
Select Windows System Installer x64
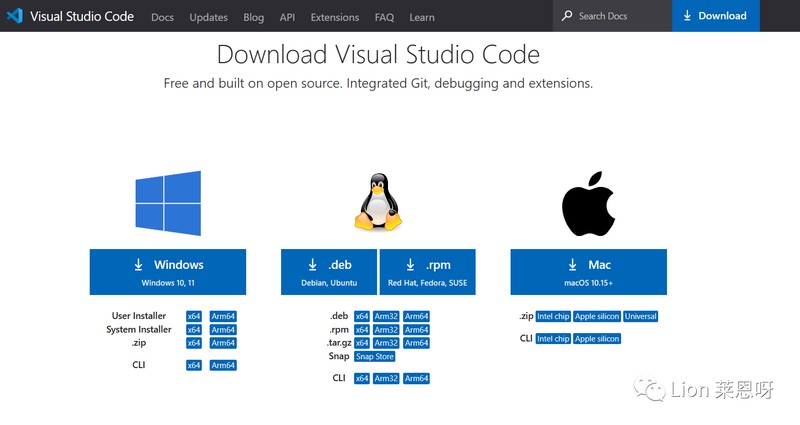point(194,330)
